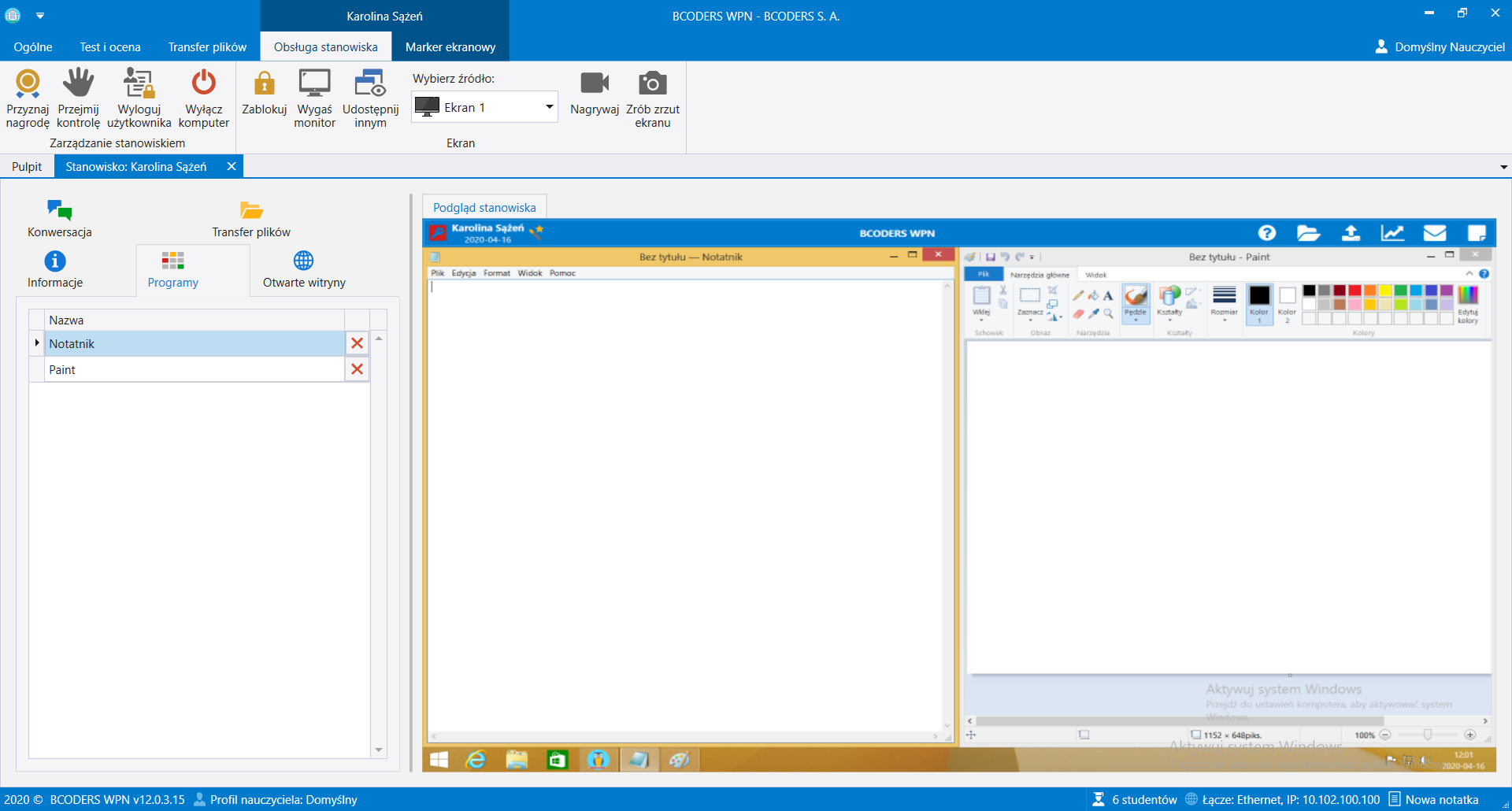Screen dimensions: 1512x811
Task: Select Pędzle brush tool in remote Paint
Action: pyautogui.click(x=1136, y=302)
